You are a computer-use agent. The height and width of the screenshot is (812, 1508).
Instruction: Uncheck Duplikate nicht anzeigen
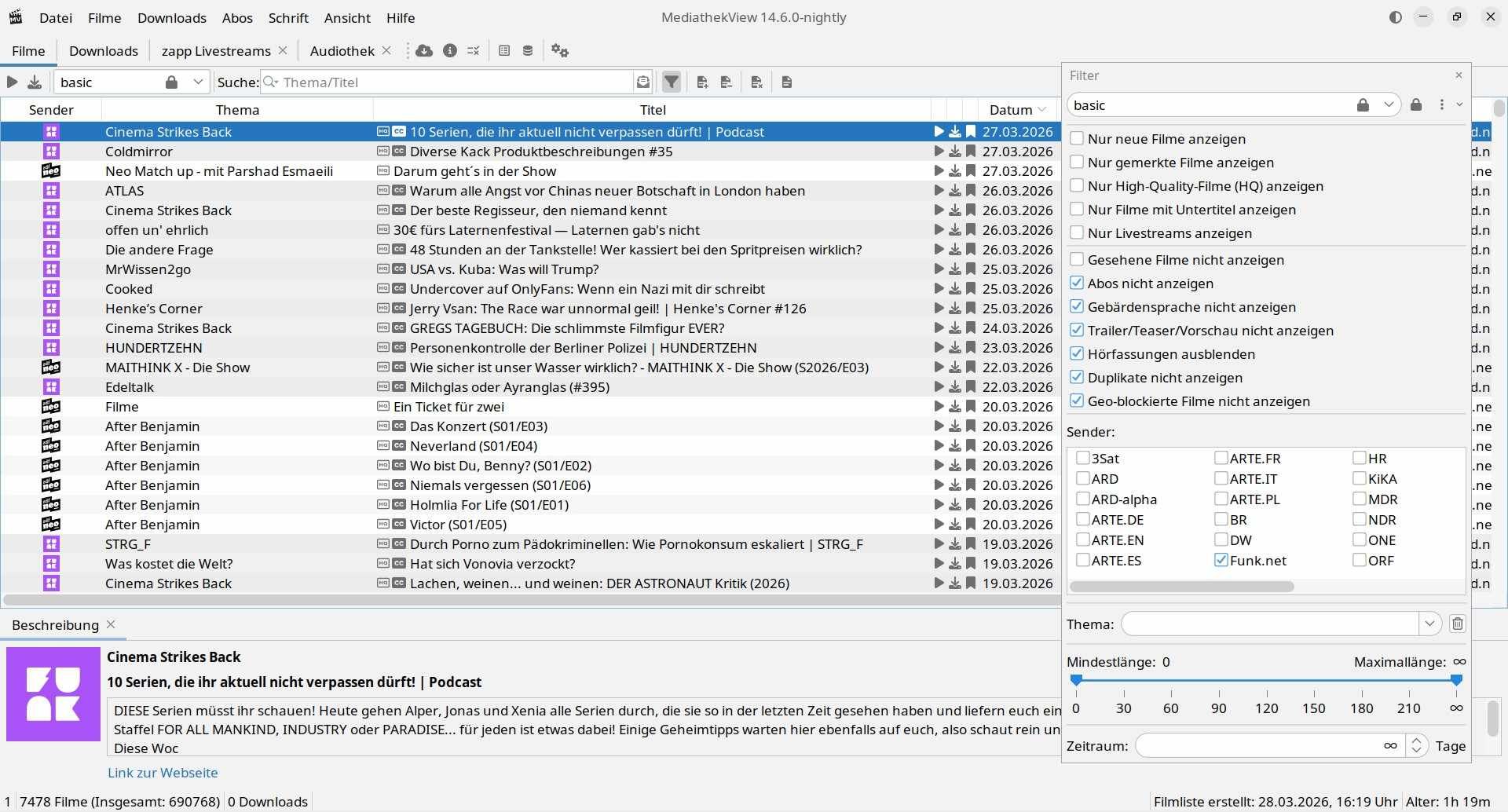tap(1077, 378)
